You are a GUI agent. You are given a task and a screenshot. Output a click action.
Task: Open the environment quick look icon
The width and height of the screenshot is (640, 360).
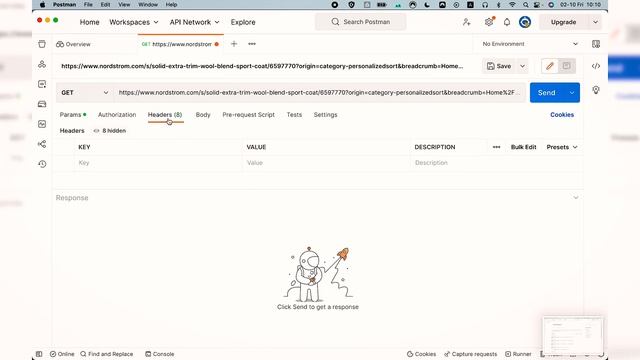[596, 44]
